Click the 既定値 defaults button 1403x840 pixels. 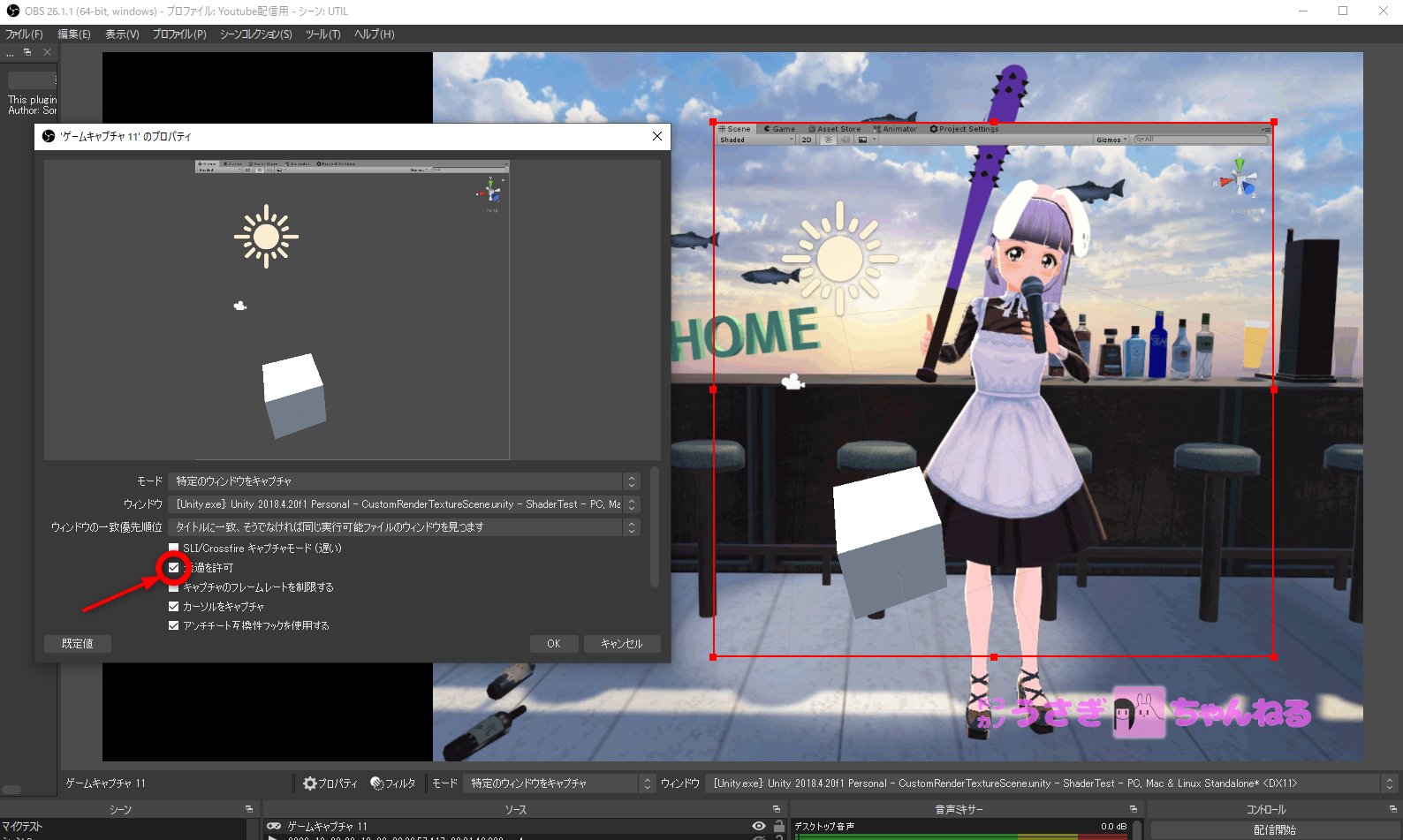pos(78,644)
